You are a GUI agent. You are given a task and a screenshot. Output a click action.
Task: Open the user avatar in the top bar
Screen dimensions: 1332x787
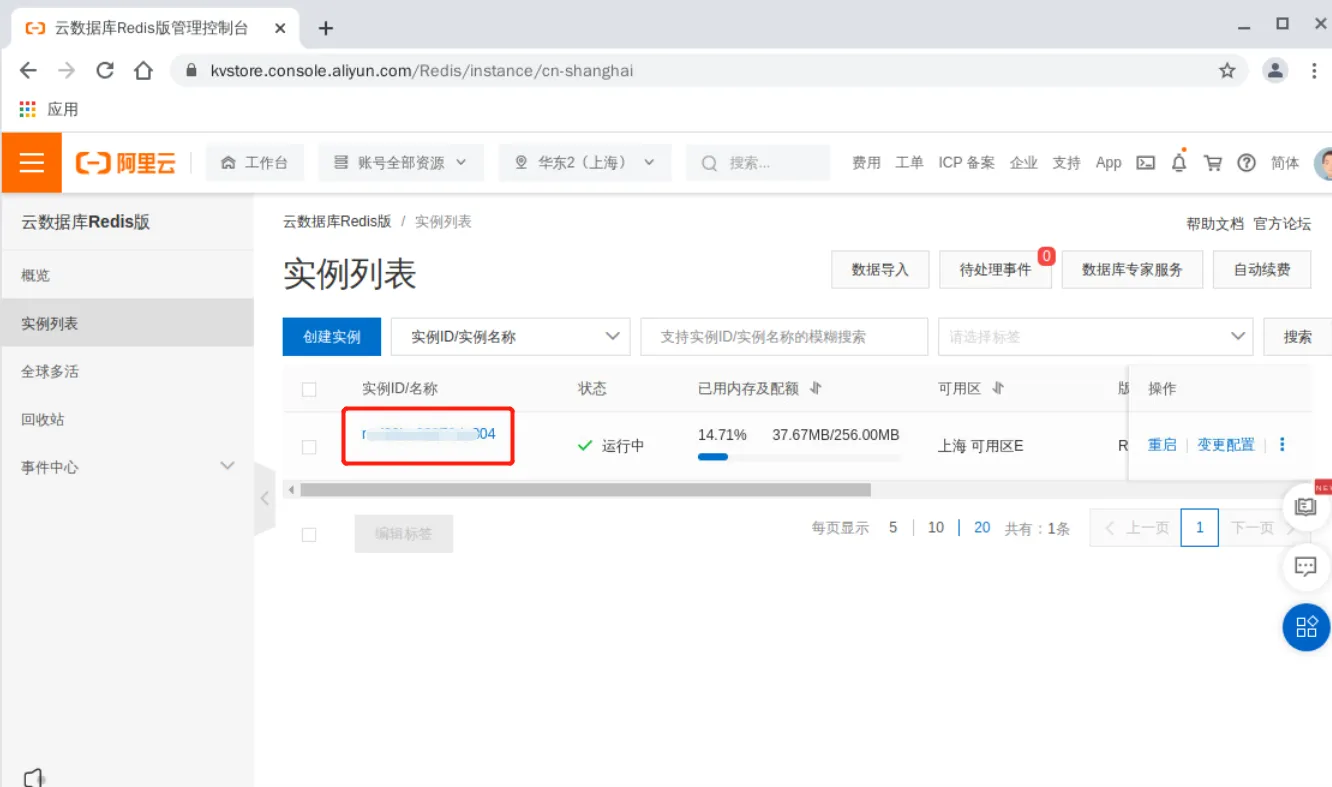tap(1323, 163)
